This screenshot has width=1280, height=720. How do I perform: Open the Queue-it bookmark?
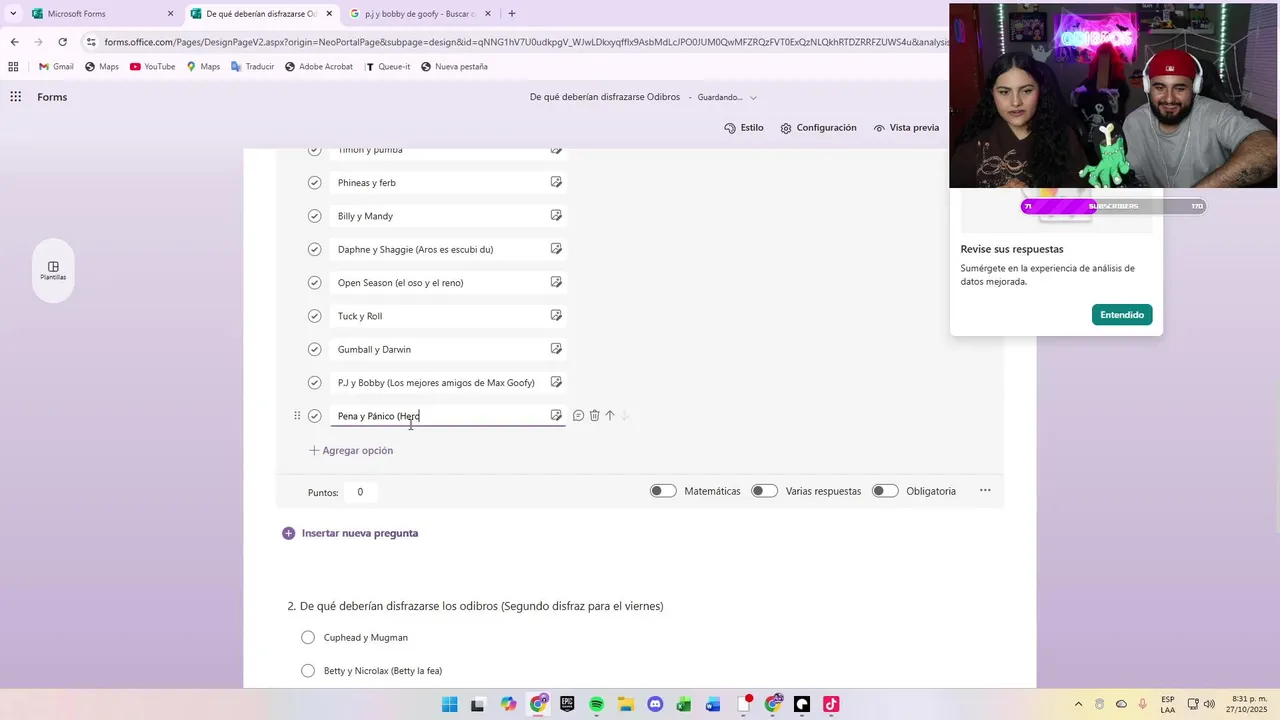pyautogui.click(x=387, y=67)
